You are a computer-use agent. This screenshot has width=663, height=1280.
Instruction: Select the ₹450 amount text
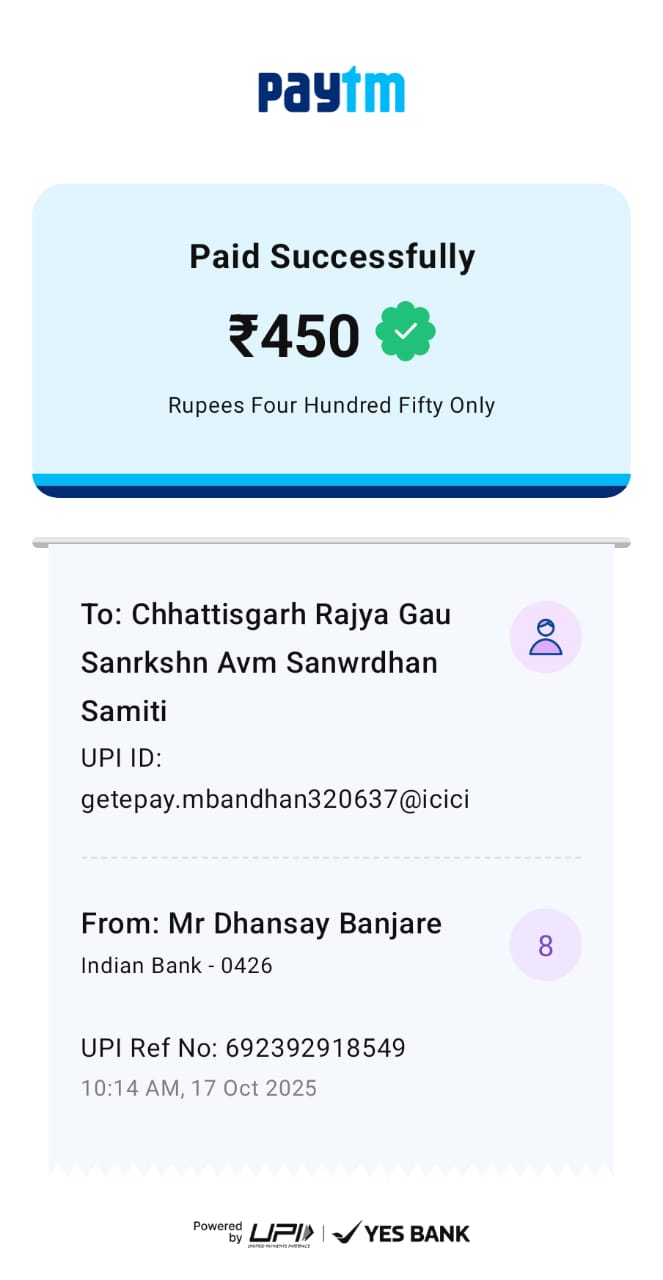tap(294, 336)
